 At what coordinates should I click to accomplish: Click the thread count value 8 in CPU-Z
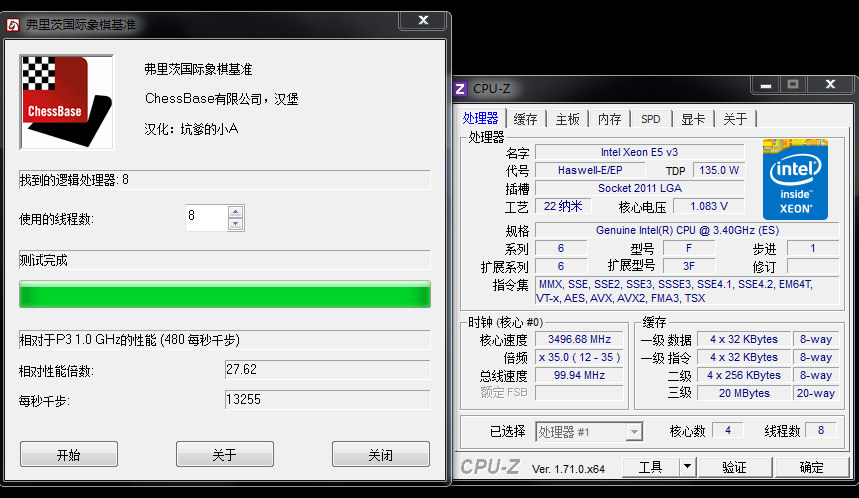click(x=821, y=431)
